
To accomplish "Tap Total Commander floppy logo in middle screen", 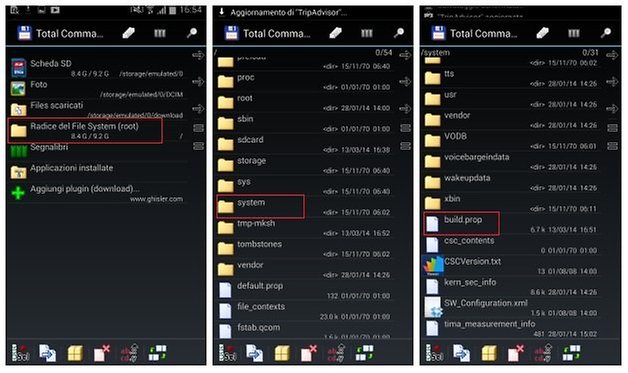I will click(x=231, y=33).
